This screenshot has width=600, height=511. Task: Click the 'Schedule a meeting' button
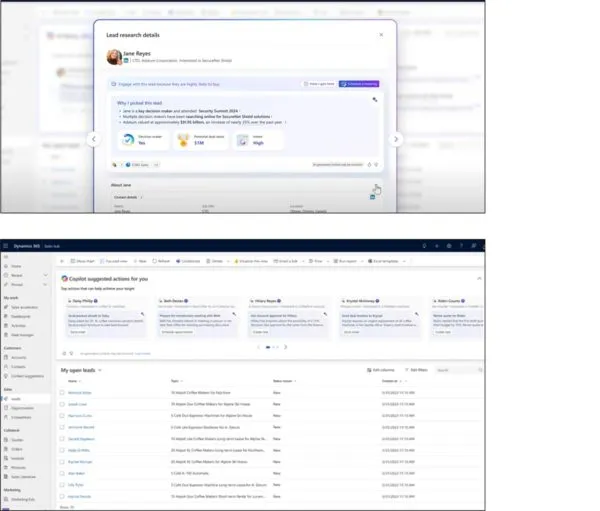point(359,84)
